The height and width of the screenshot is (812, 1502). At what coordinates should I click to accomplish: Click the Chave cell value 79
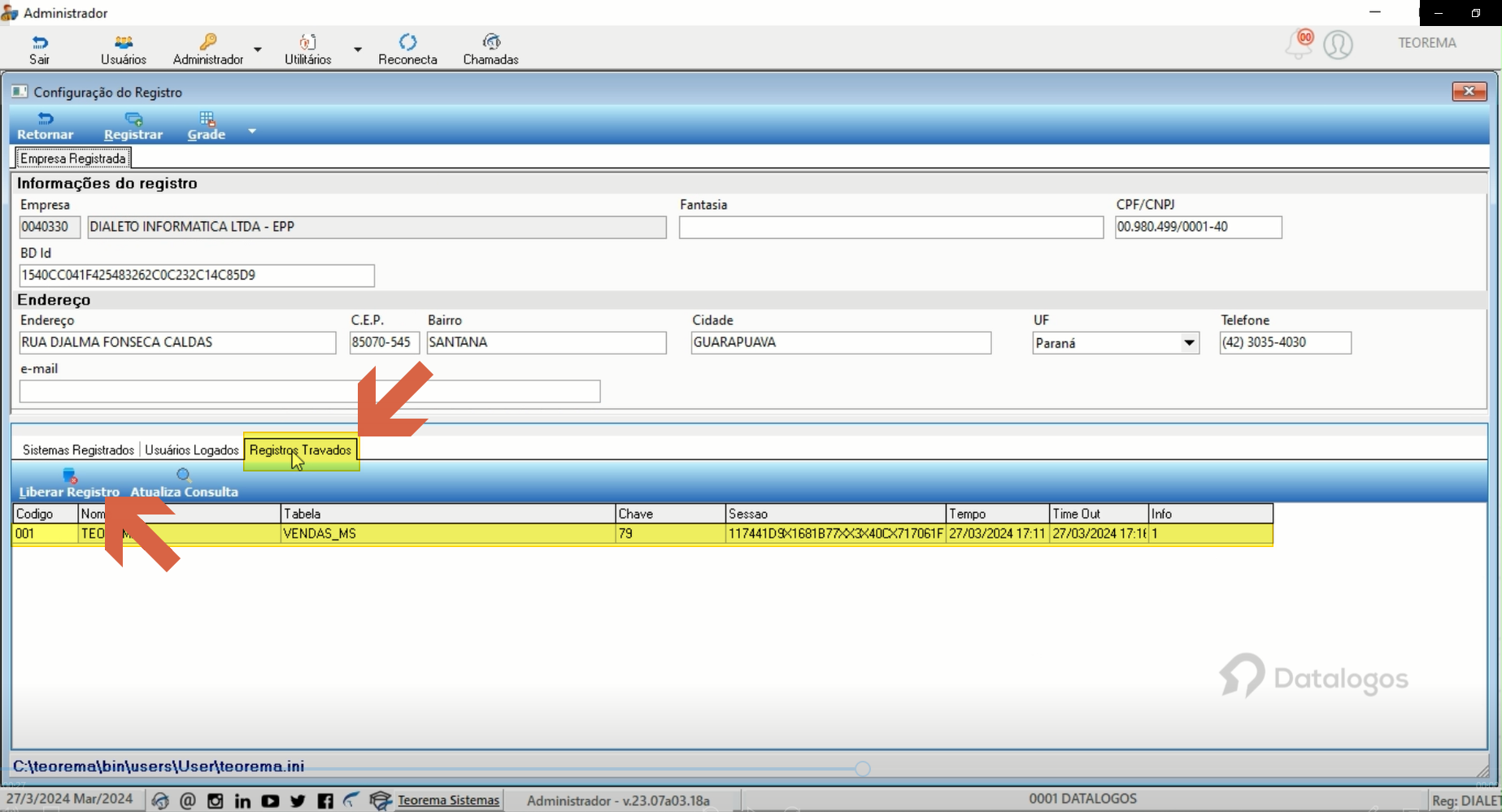[x=670, y=534]
